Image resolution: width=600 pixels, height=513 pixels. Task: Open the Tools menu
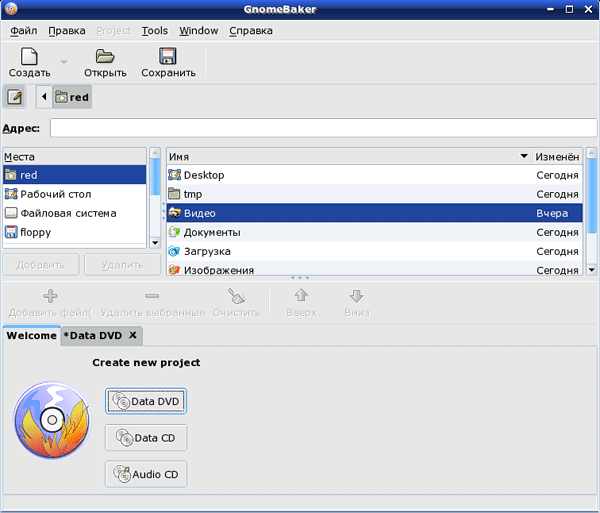click(155, 31)
